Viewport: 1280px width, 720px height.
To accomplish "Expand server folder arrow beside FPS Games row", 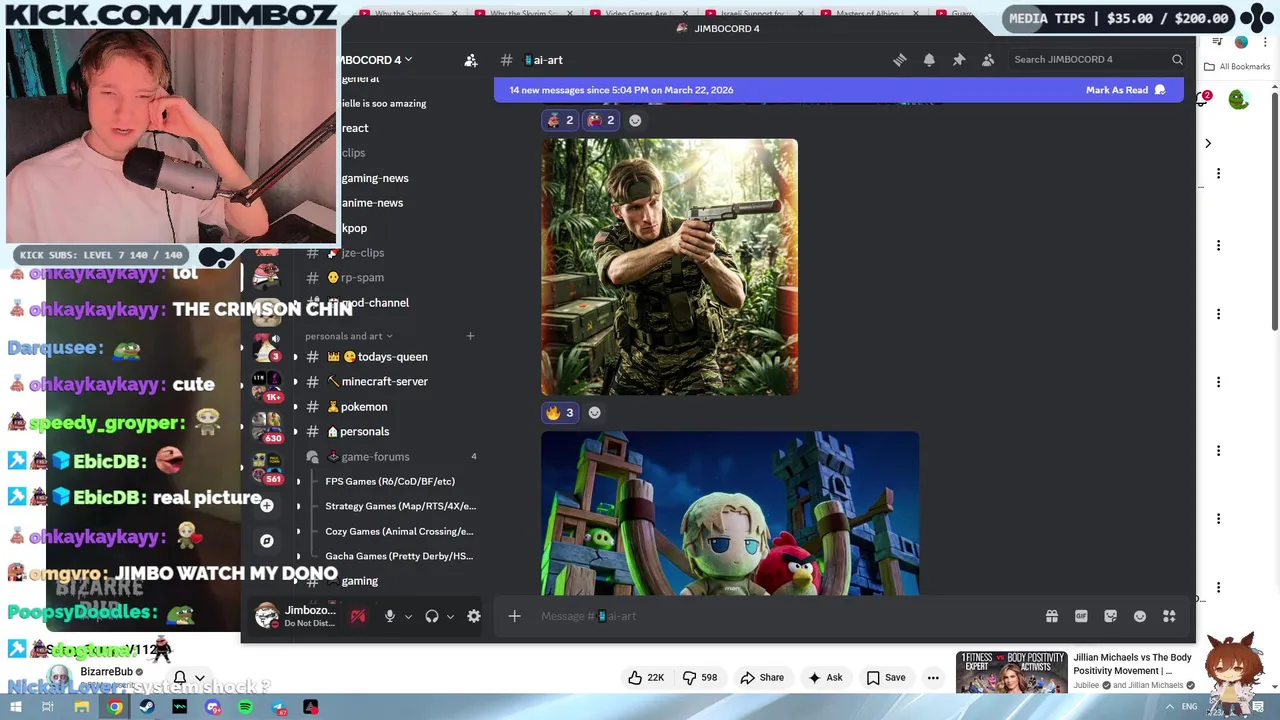I will tap(298, 481).
